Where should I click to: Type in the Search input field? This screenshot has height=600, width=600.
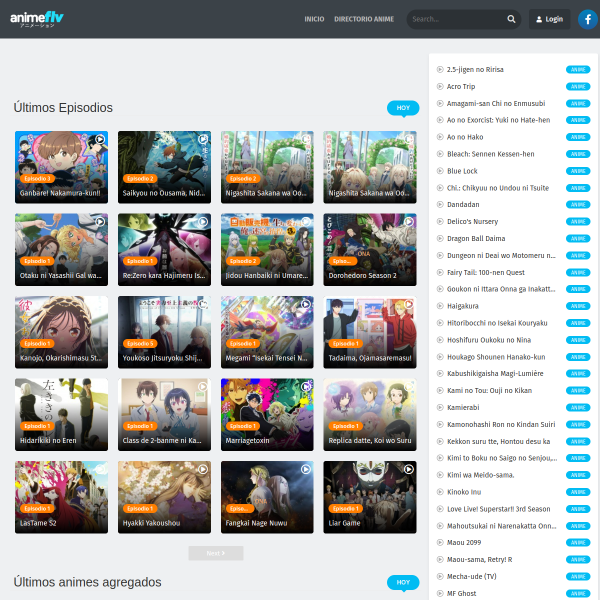(x=455, y=19)
